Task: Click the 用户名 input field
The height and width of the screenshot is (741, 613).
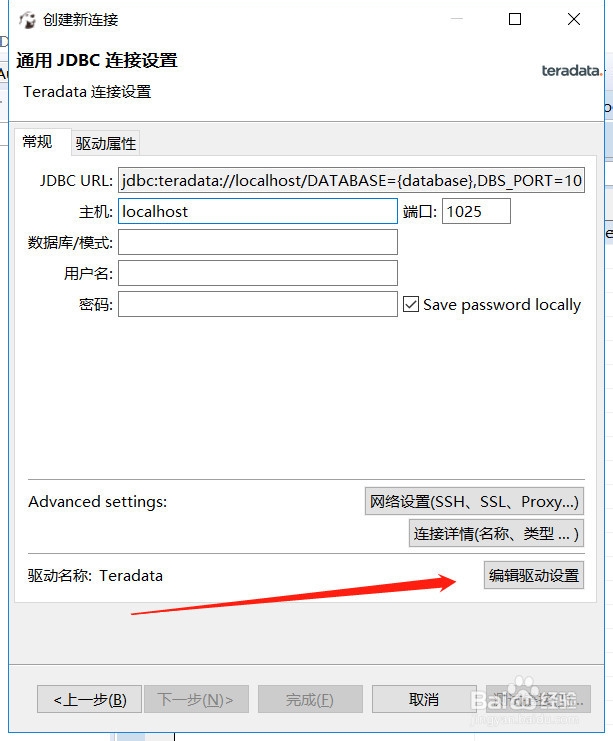Action: click(x=258, y=273)
